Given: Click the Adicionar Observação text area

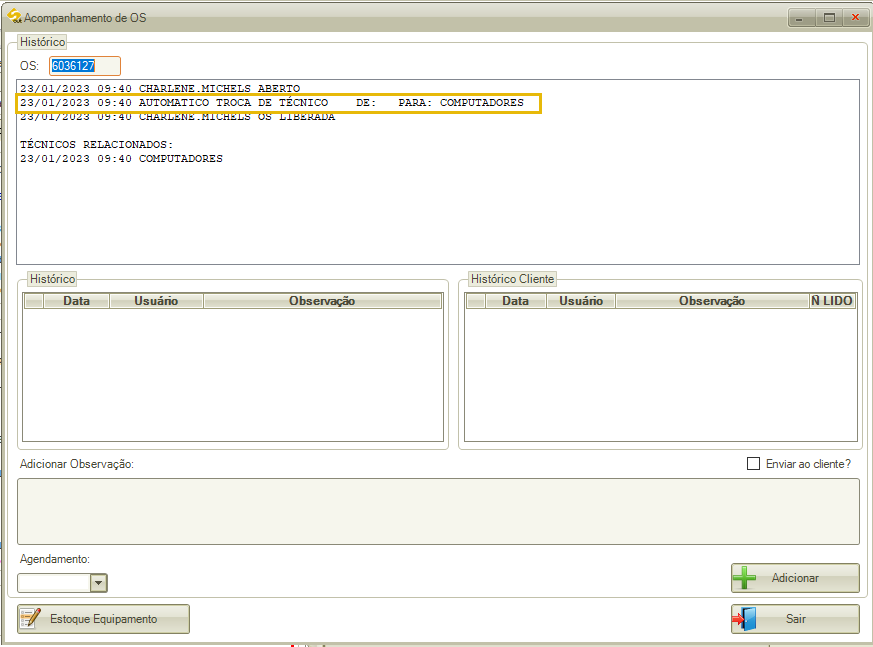Looking at the screenshot, I should (438, 511).
